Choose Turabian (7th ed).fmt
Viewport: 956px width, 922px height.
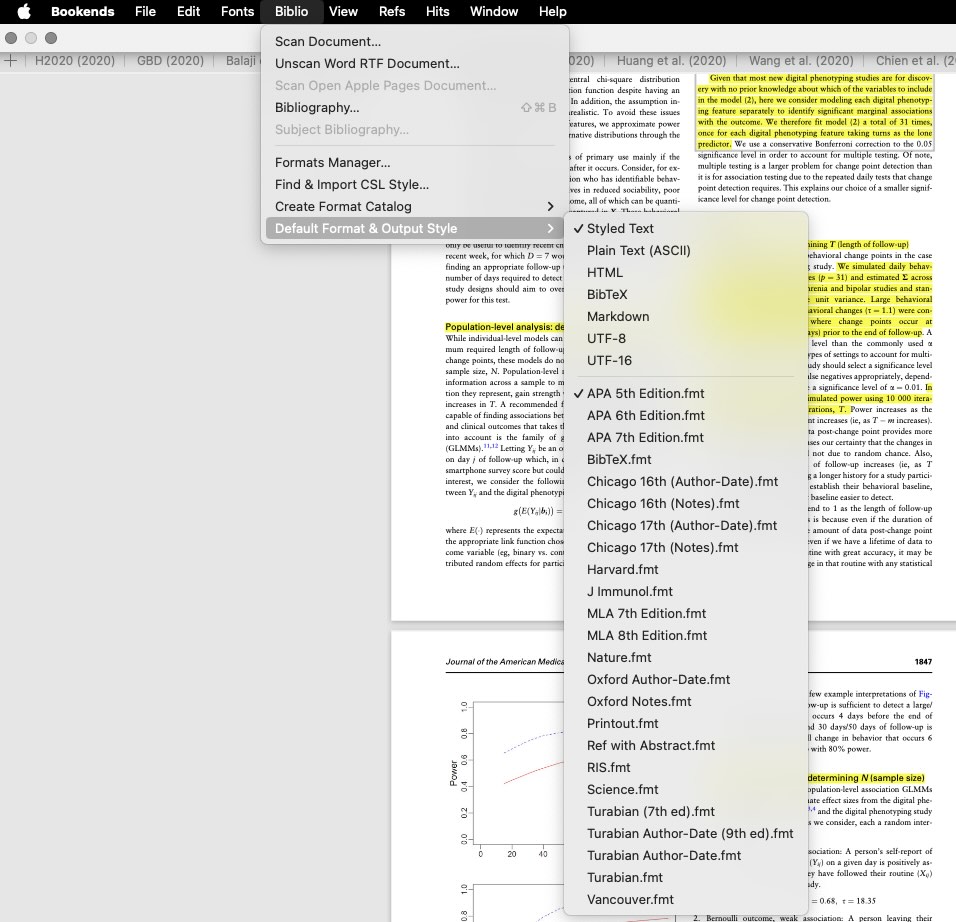click(686, 810)
